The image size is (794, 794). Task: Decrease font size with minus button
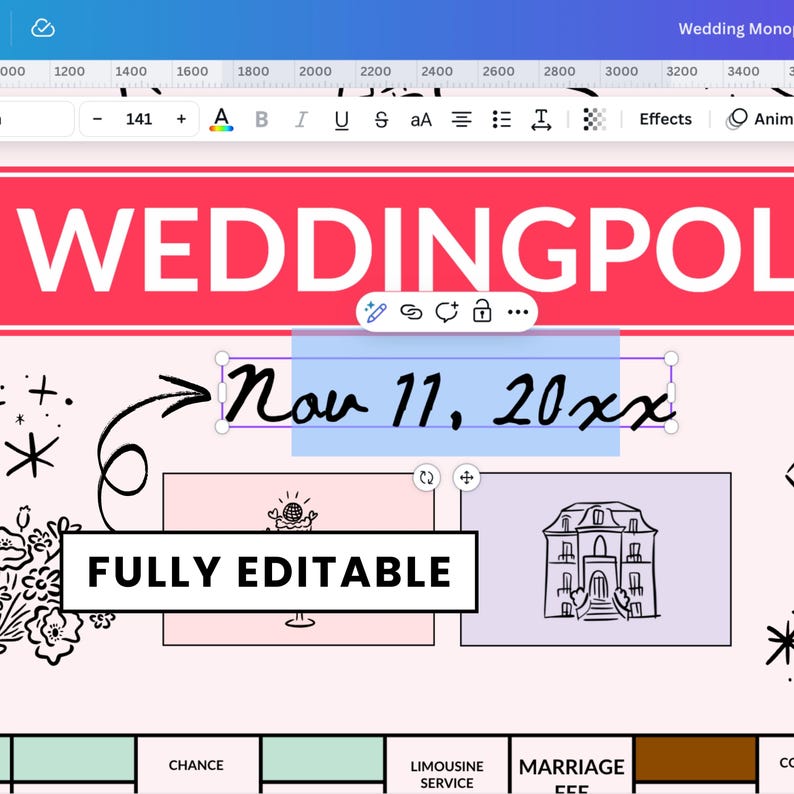[x=98, y=120]
